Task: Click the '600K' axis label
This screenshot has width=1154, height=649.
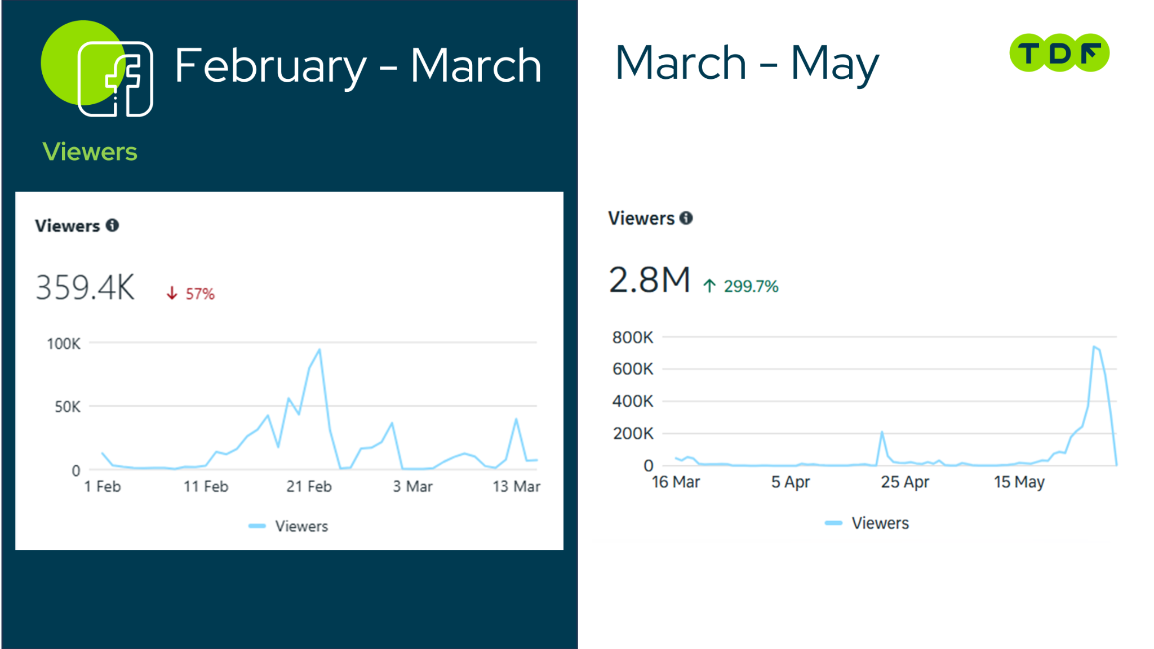Action: coord(632,369)
